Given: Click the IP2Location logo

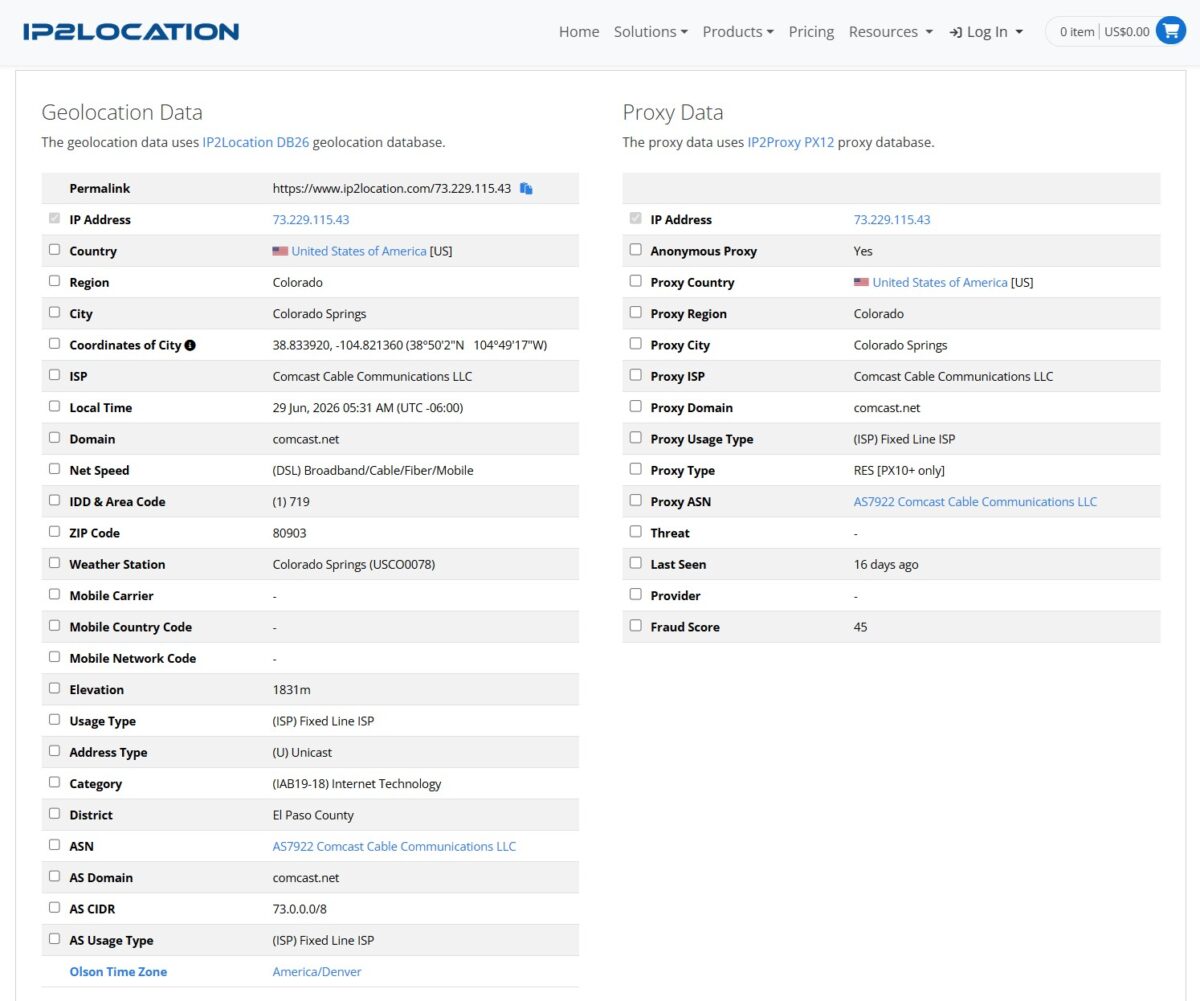Looking at the screenshot, I should 131,31.
